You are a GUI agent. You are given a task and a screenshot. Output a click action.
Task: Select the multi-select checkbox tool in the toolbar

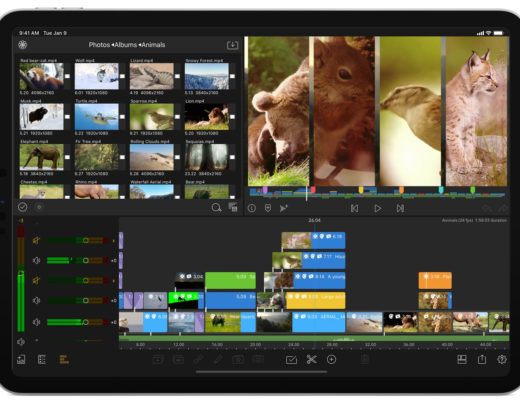pyautogui.click(x=291, y=359)
